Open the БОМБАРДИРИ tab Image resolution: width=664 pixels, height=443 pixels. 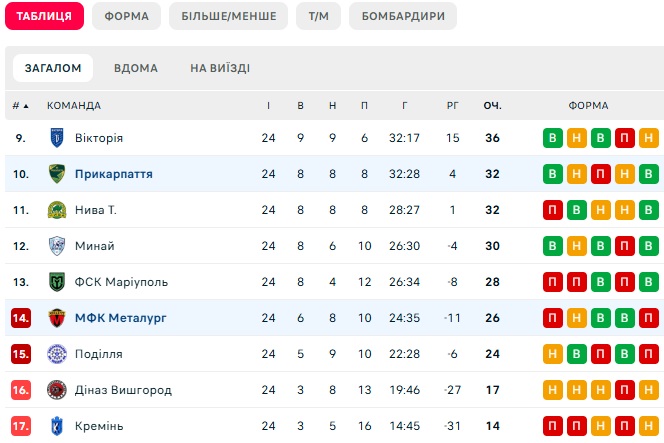click(403, 16)
